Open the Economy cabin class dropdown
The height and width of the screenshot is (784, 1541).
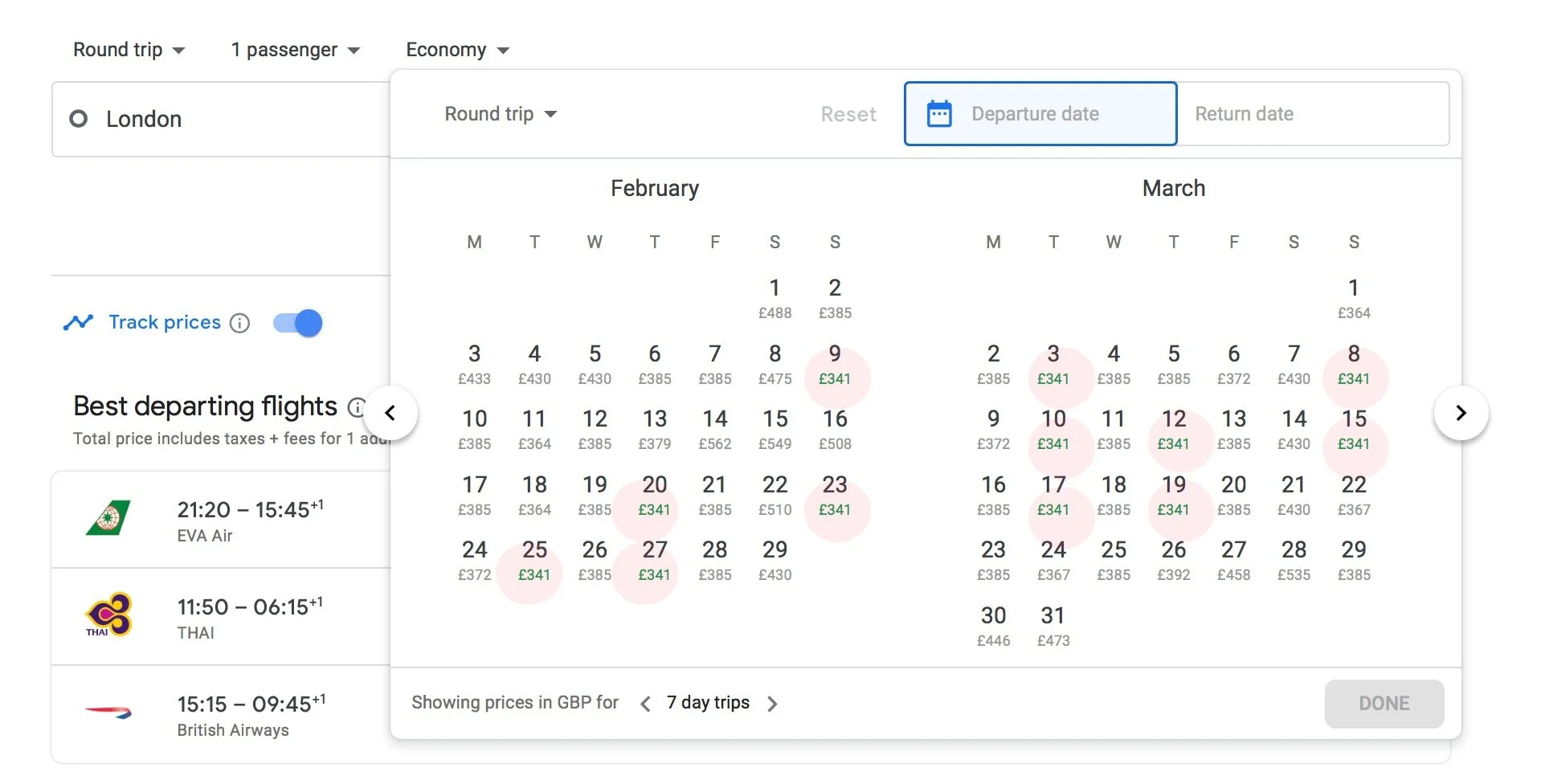(457, 50)
